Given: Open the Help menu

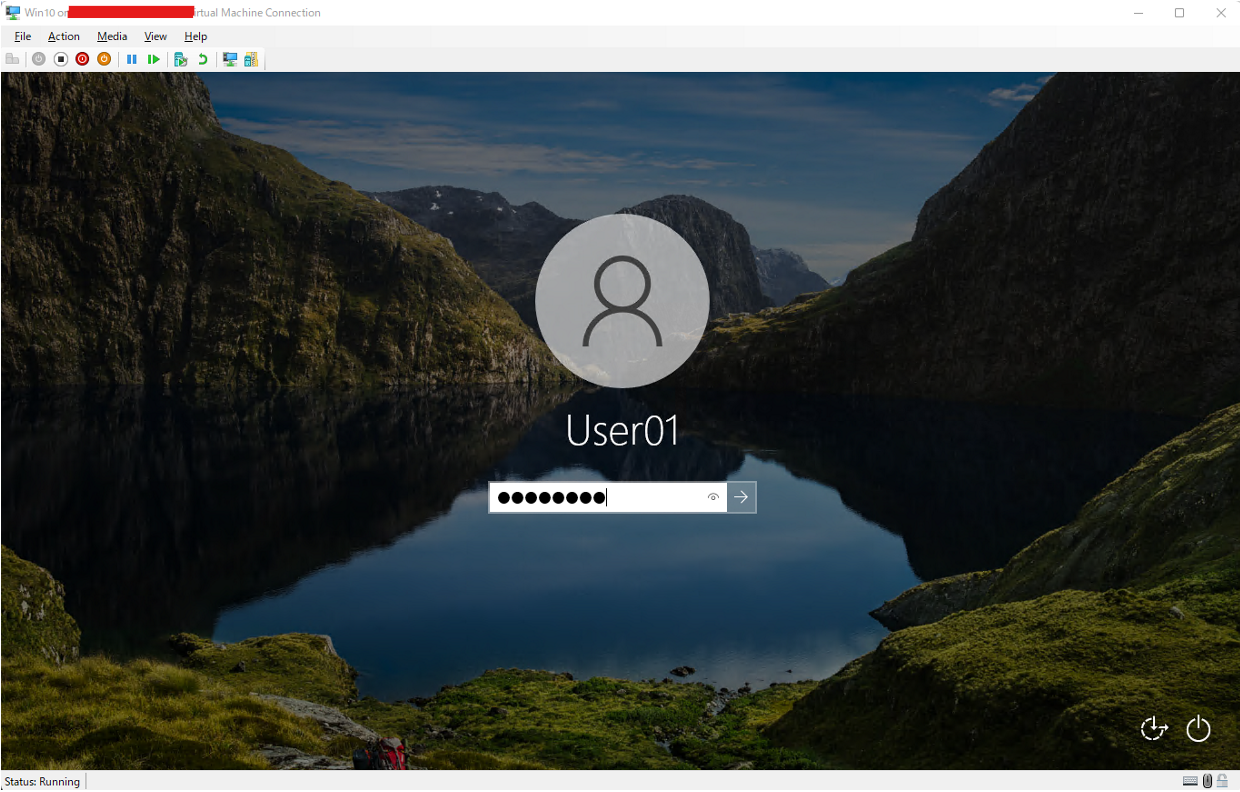Looking at the screenshot, I should pos(195,36).
